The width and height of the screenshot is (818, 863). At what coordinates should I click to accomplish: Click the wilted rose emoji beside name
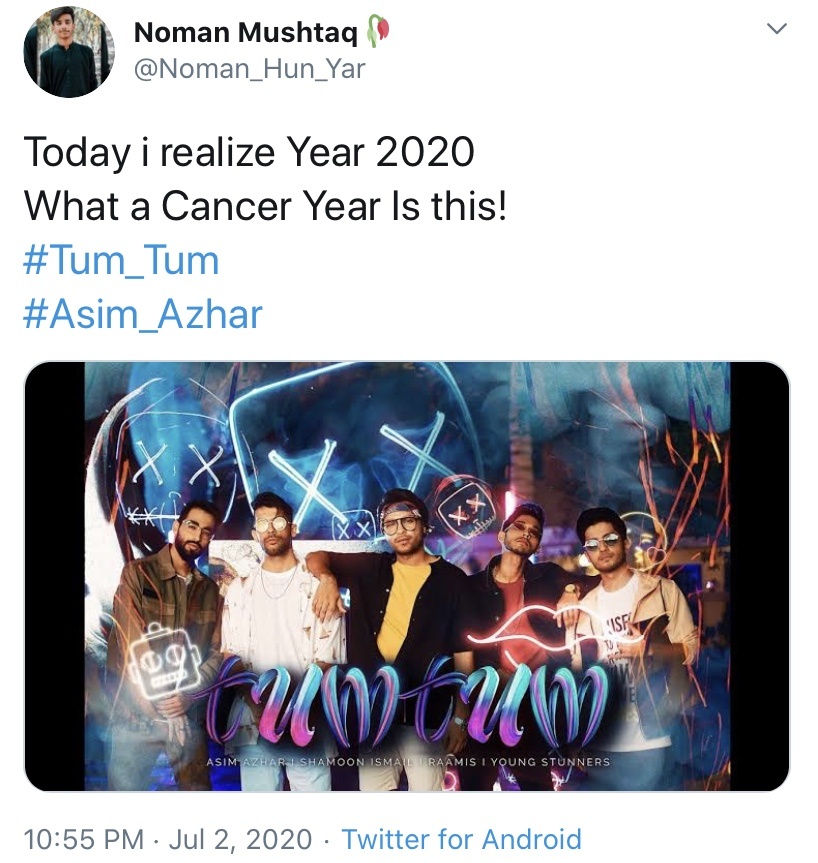pos(378,31)
